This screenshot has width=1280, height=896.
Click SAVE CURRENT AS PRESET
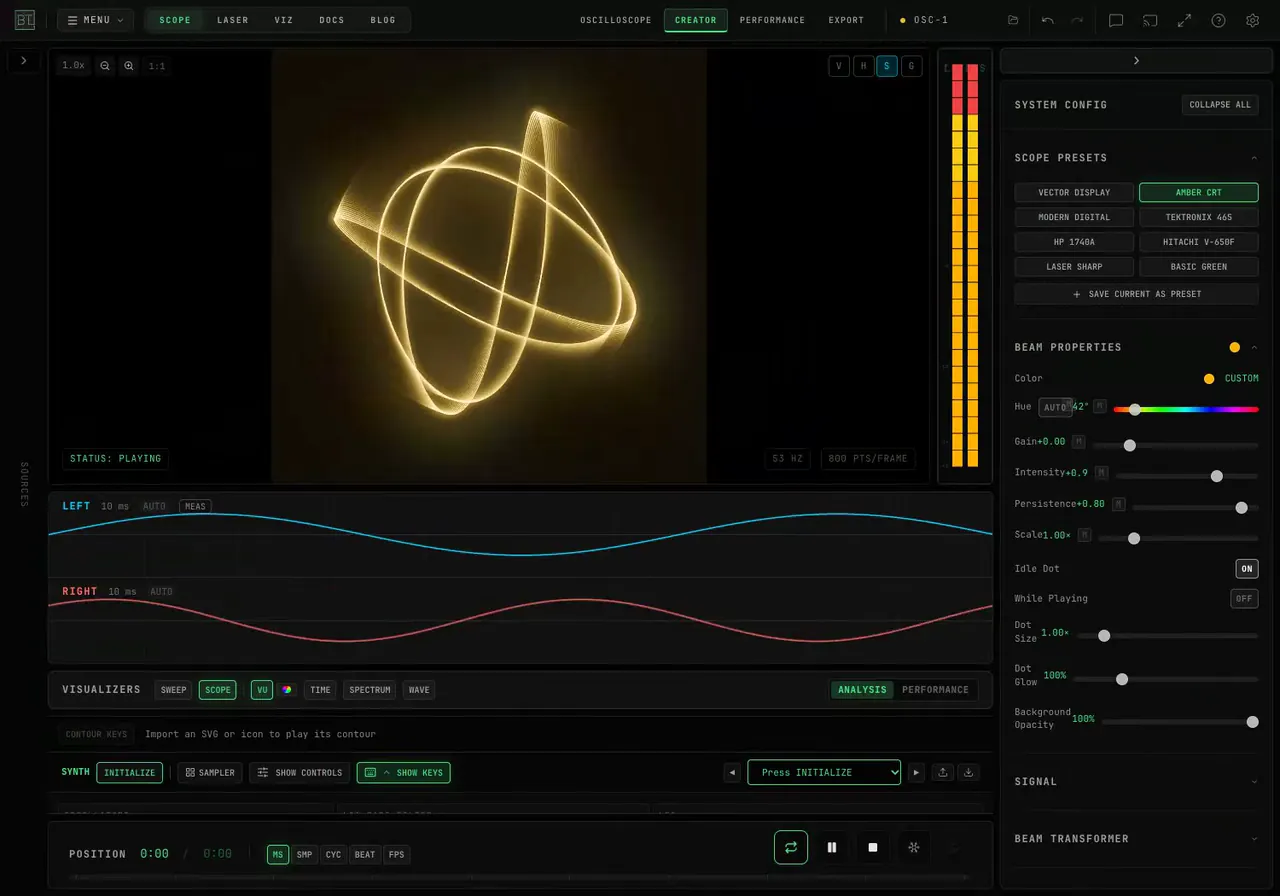tap(1136, 294)
